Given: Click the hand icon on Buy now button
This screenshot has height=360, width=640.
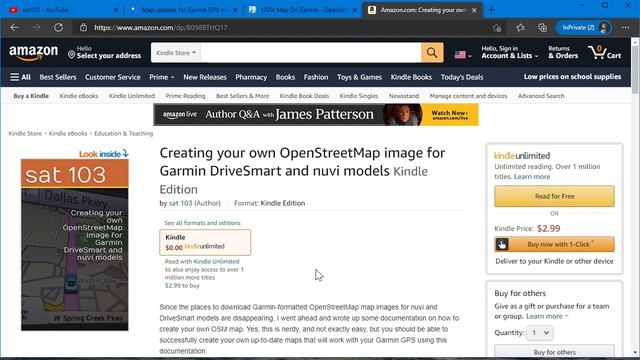Looking at the screenshot, I should click(x=502, y=244).
